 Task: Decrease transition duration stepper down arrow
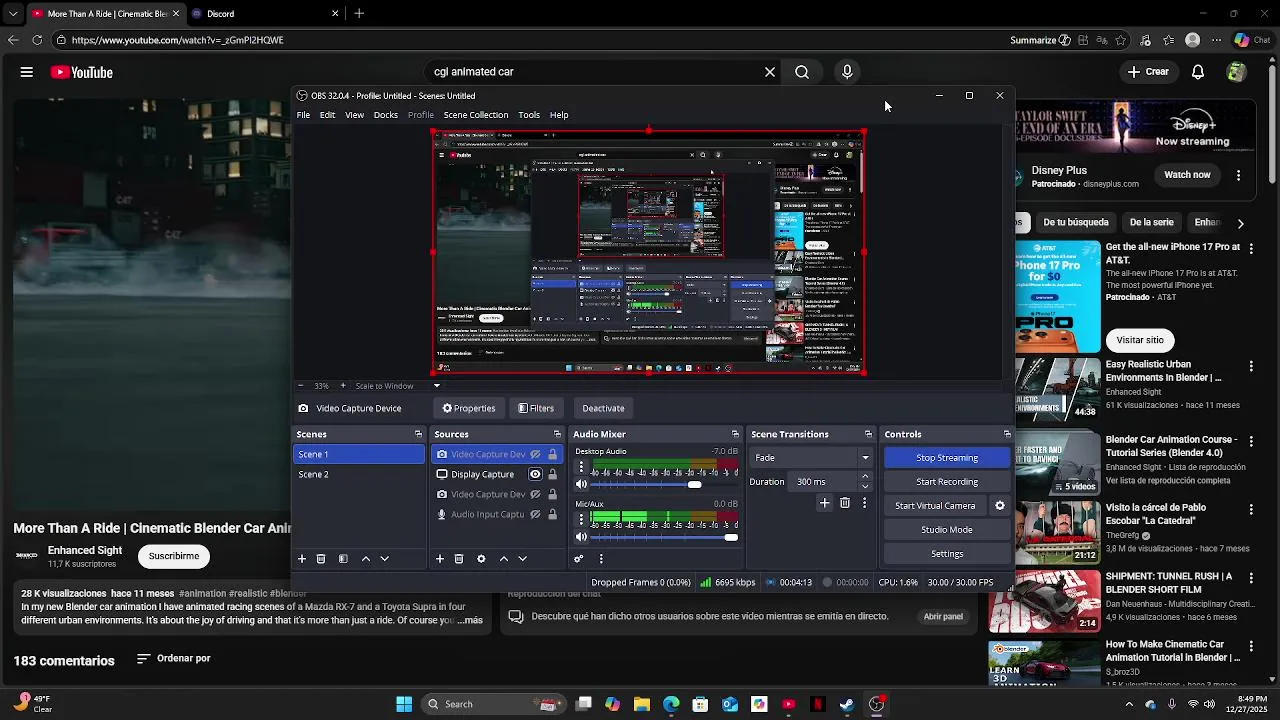[x=865, y=486]
